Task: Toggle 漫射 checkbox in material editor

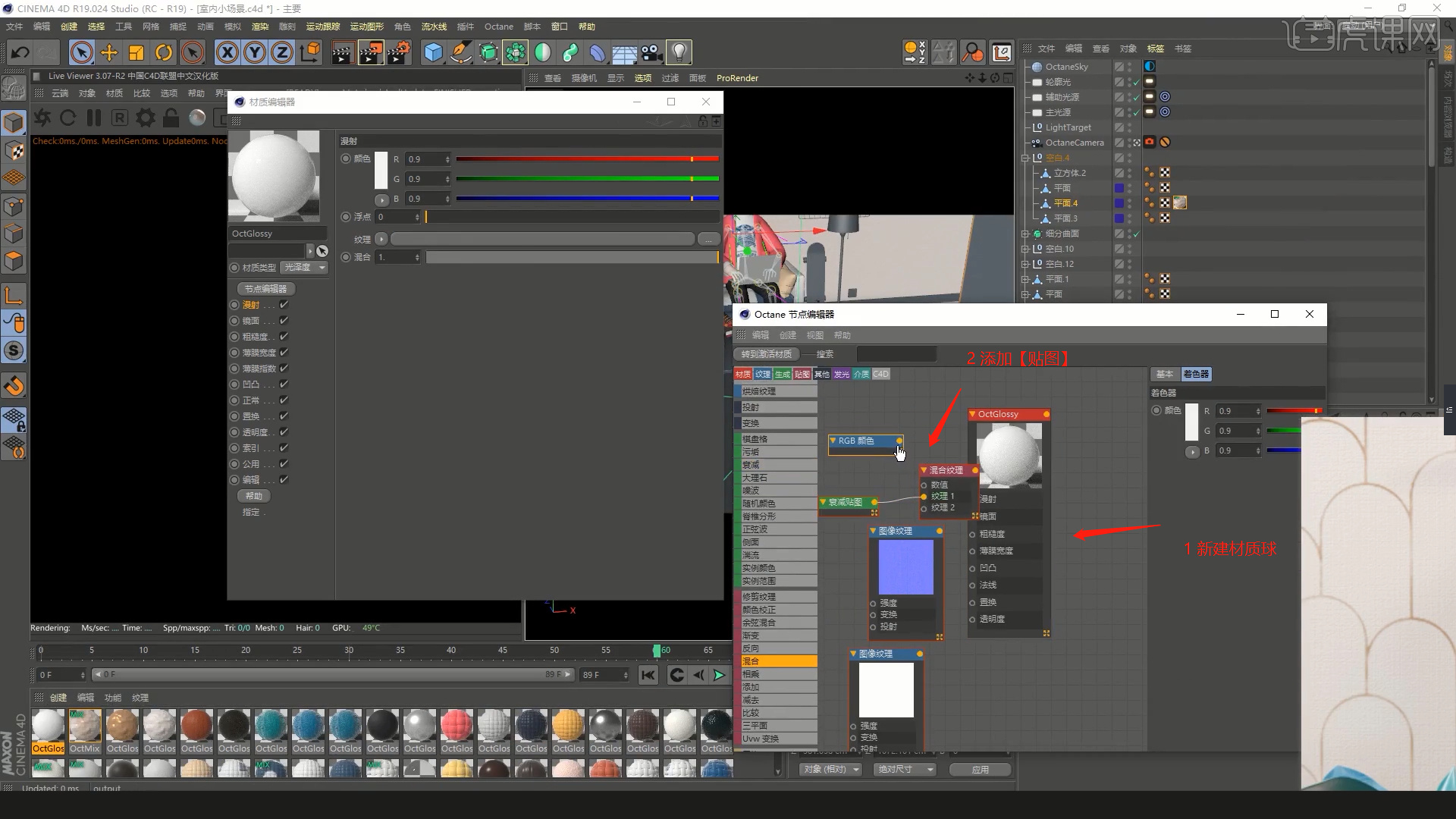Action: 283,304
